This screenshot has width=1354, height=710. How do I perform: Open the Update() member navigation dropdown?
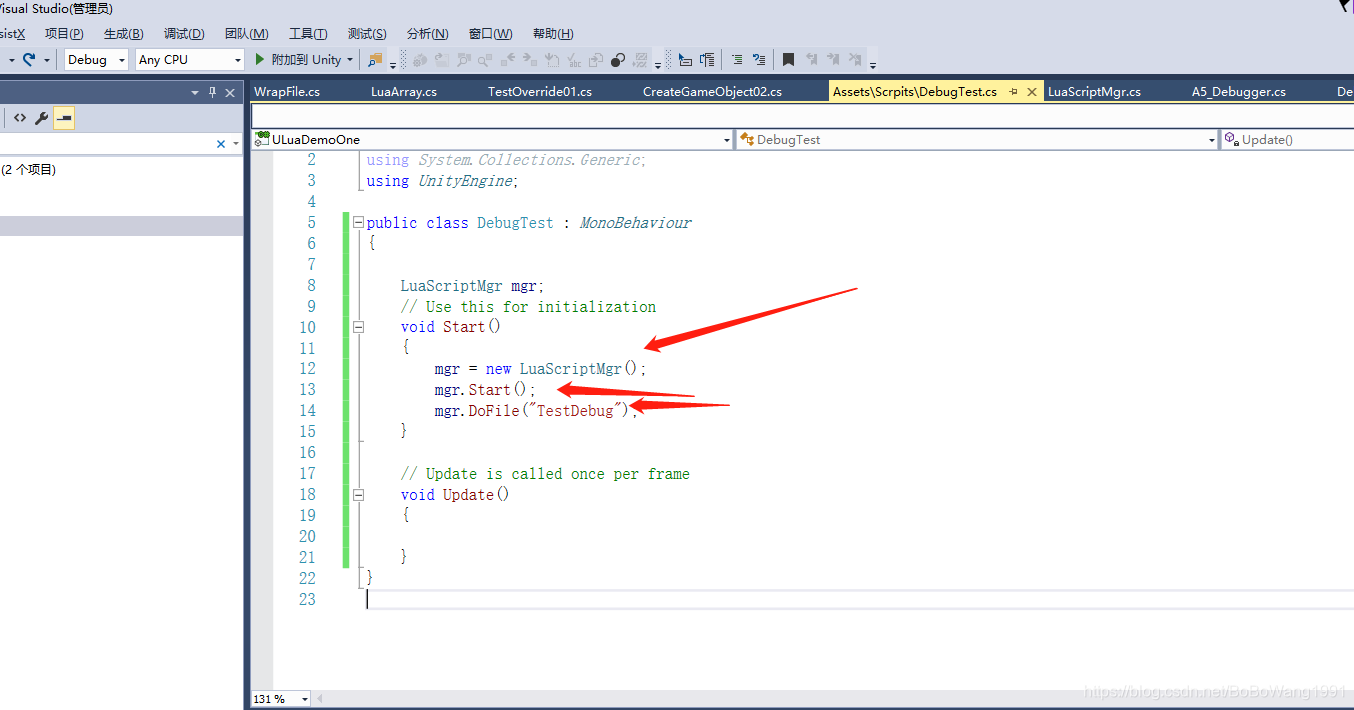click(1288, 140)
